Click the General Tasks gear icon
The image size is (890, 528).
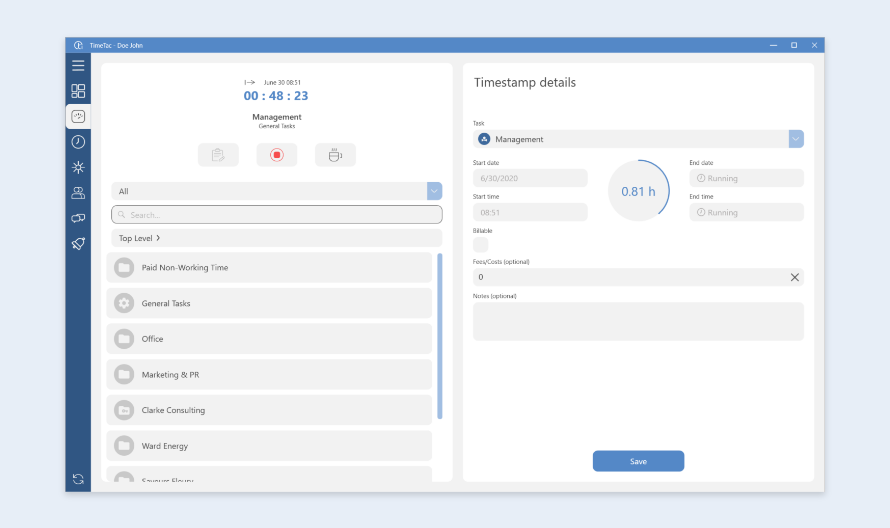point(124,303)
